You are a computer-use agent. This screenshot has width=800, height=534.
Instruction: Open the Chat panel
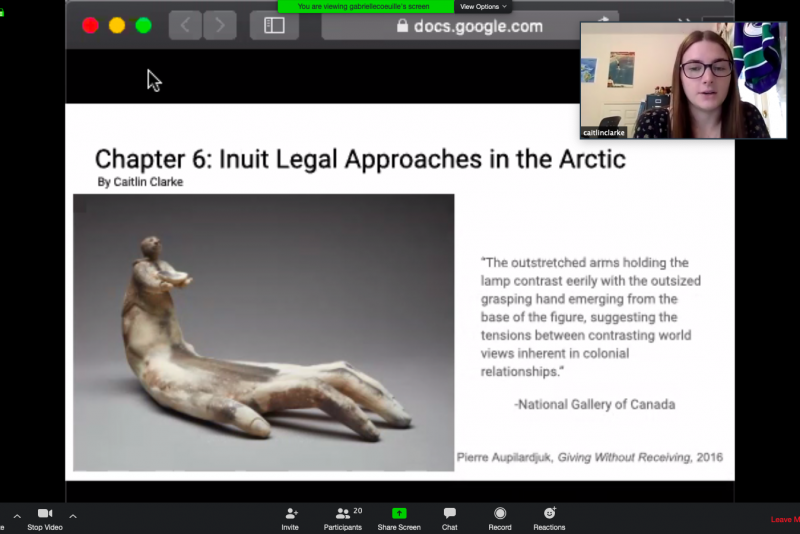click(449, 519)
